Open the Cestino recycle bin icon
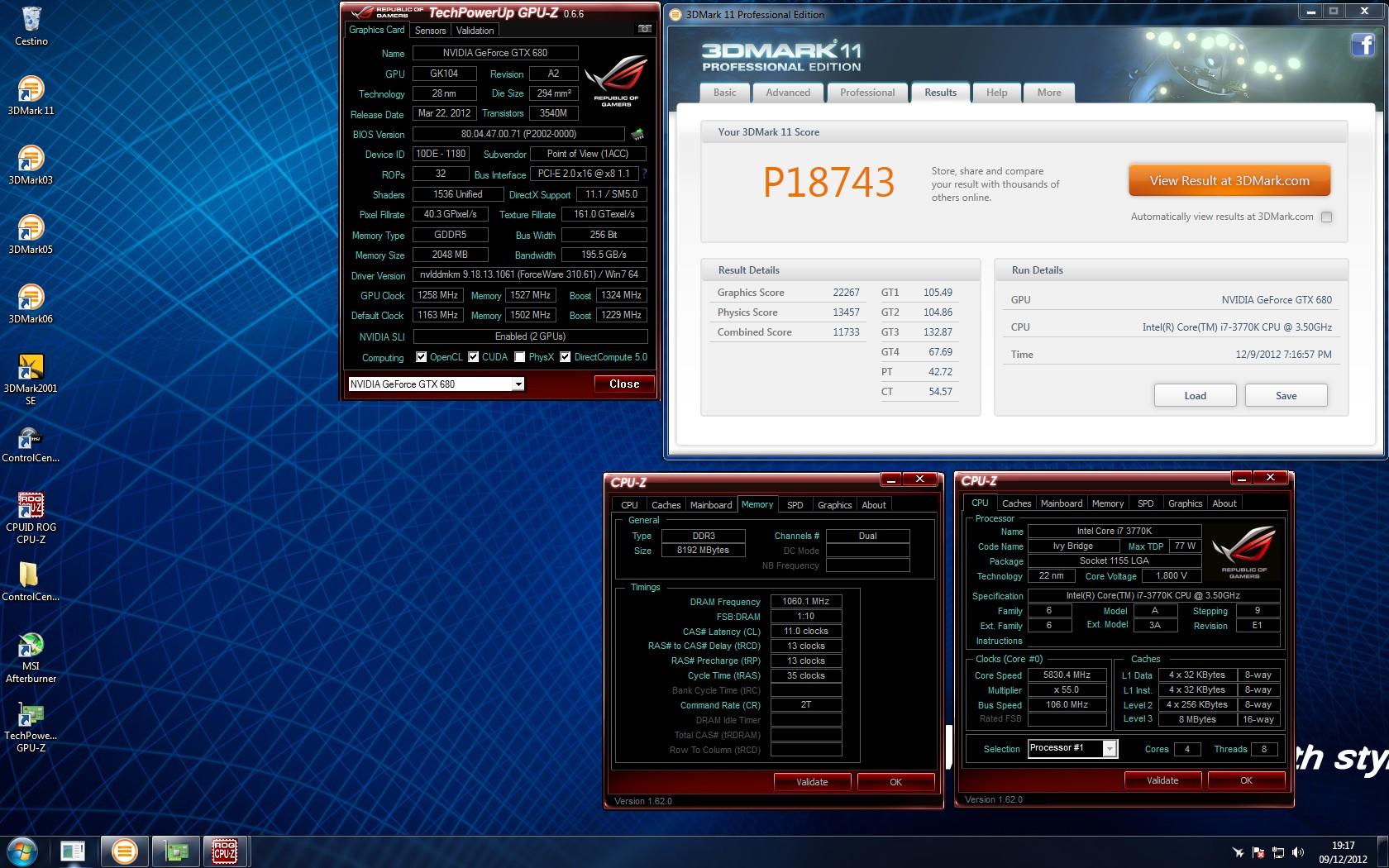Screen dimensions: 1389x868 coord(31,26)
